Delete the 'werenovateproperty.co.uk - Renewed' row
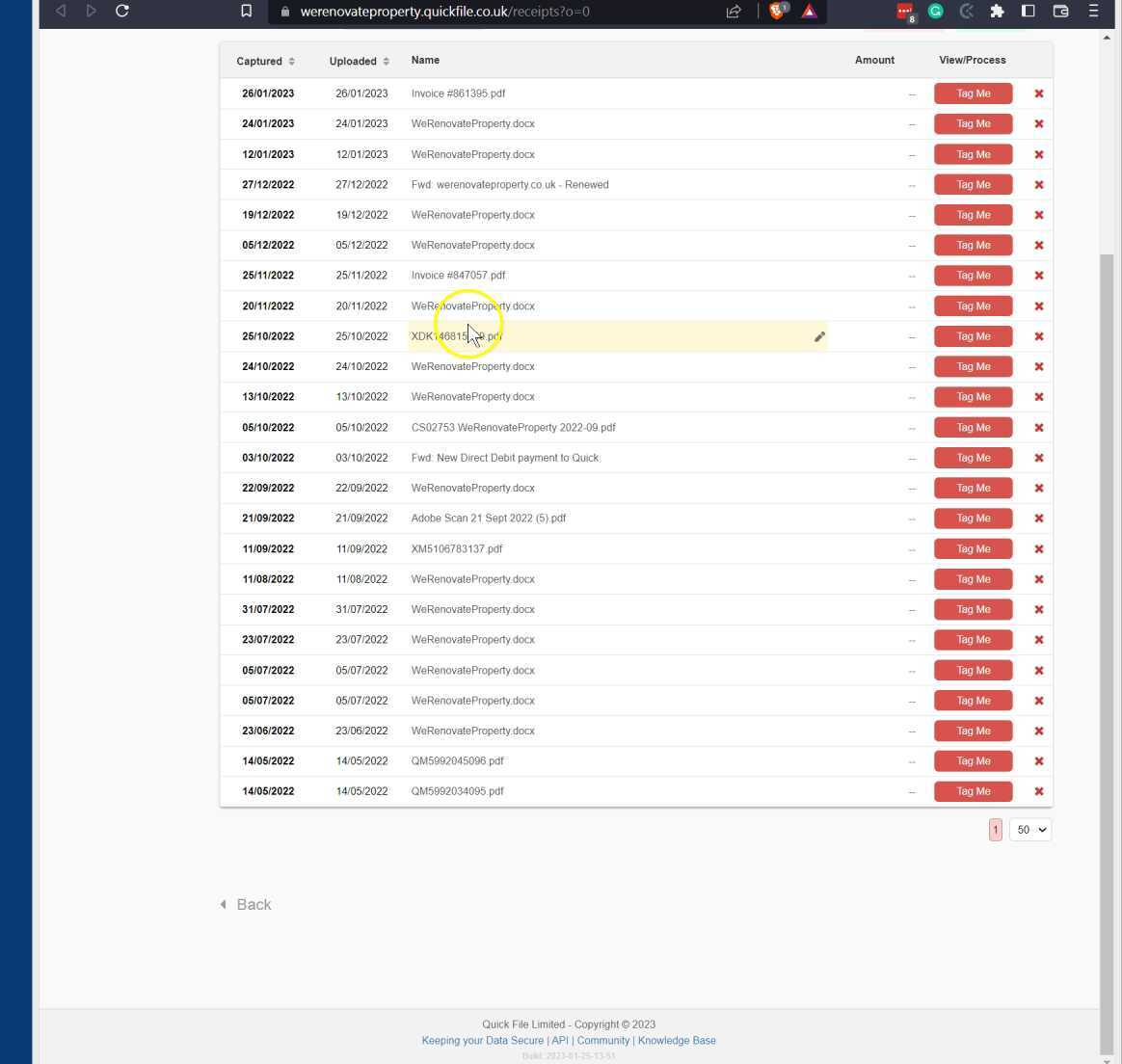This screenshot has height=1064, width=1122. point(1039,185)
